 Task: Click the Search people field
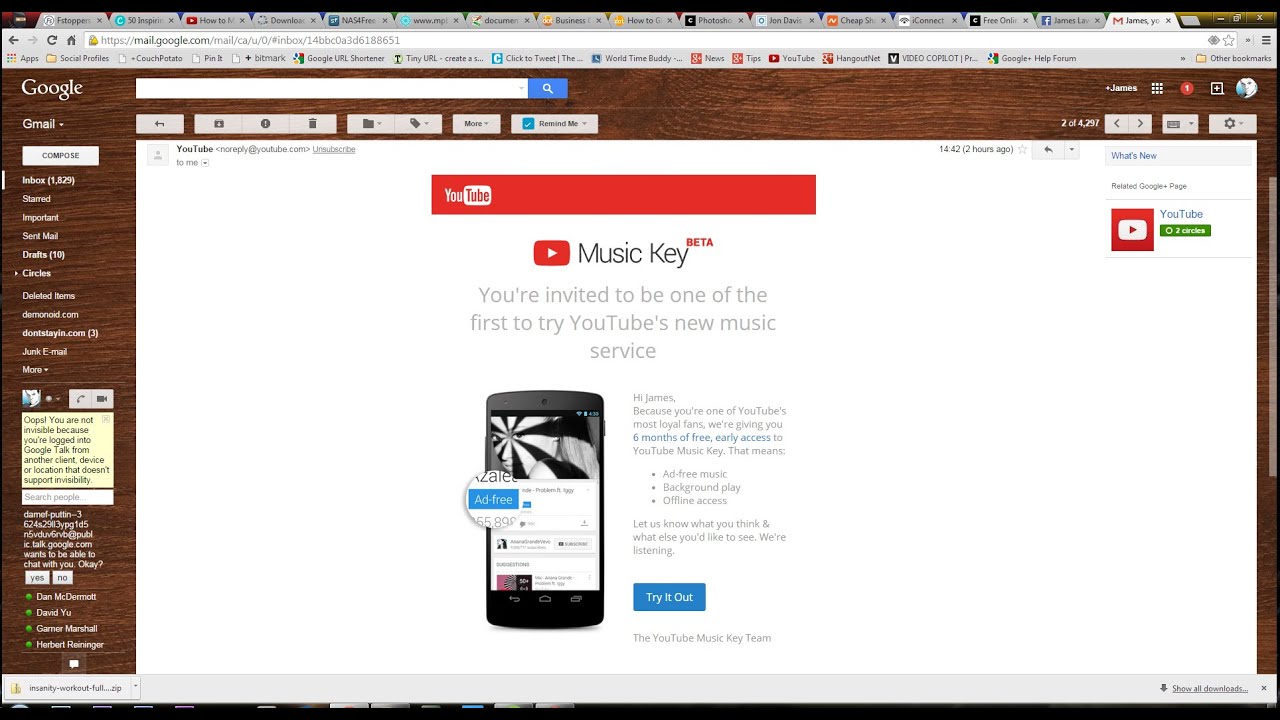click(68, 497)
